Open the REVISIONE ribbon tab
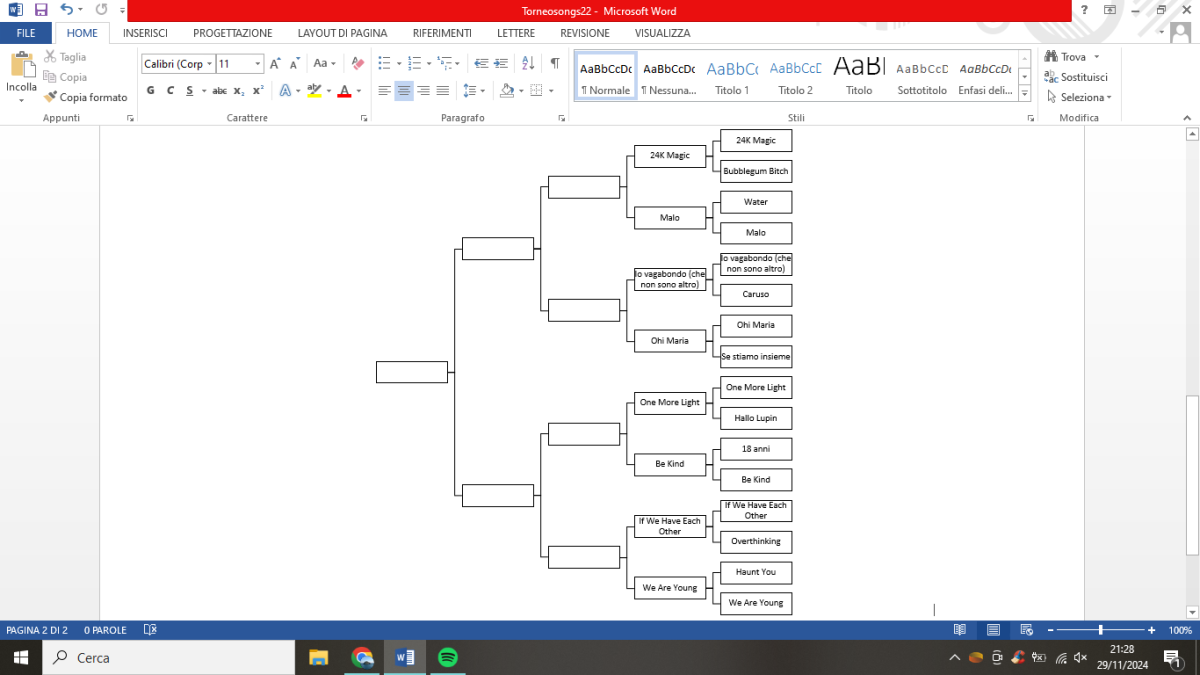Image resolution: width=1200 pixels, height=675 pixels. 585,33
